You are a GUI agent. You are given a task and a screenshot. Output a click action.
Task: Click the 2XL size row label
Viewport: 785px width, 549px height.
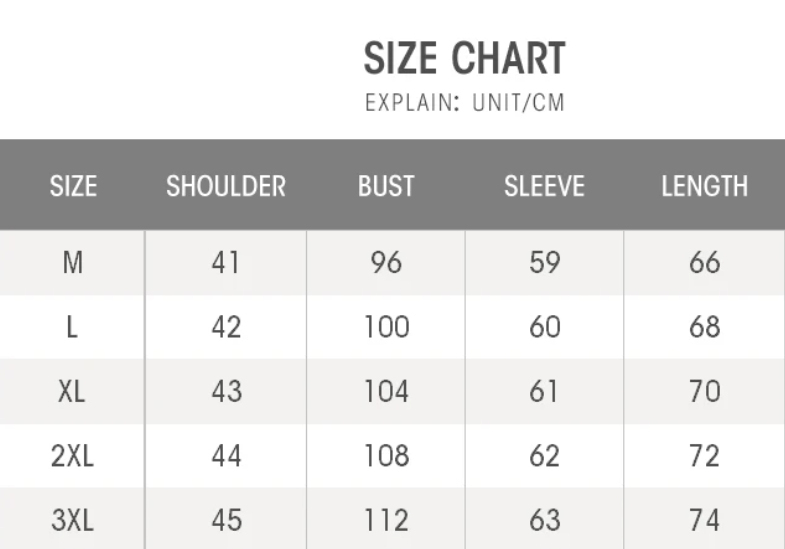pyautogui.click(x=73, y=456)
